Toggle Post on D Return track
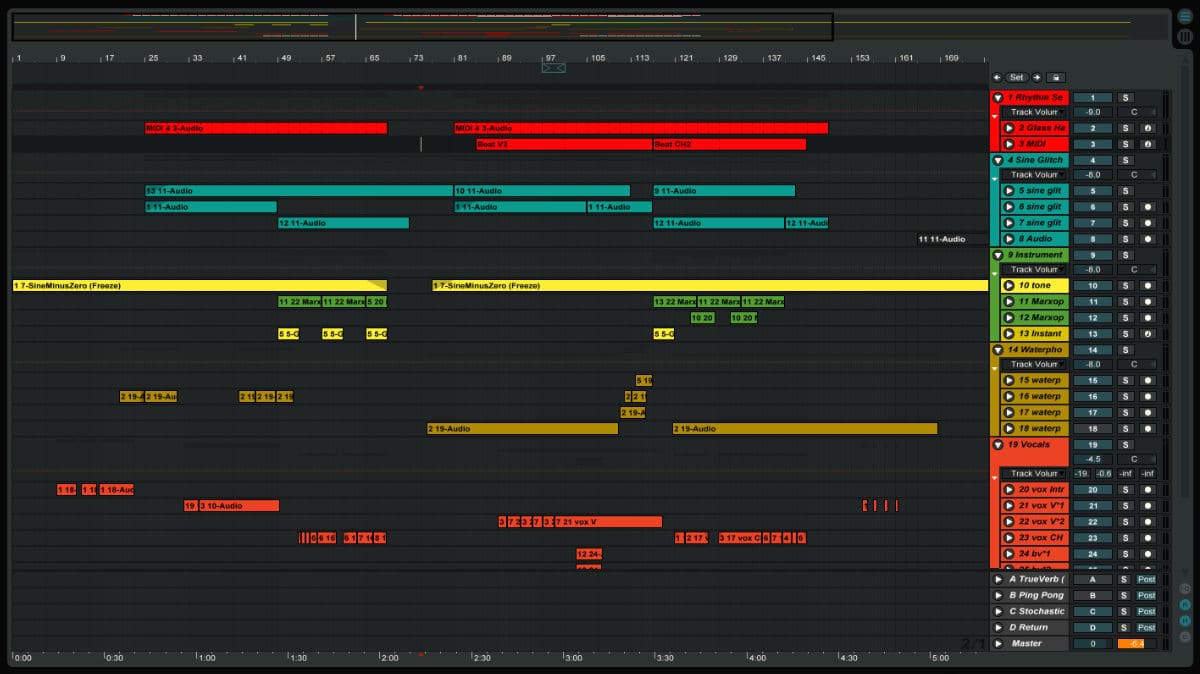The image size is (1200, 674). click(1147, 628)
